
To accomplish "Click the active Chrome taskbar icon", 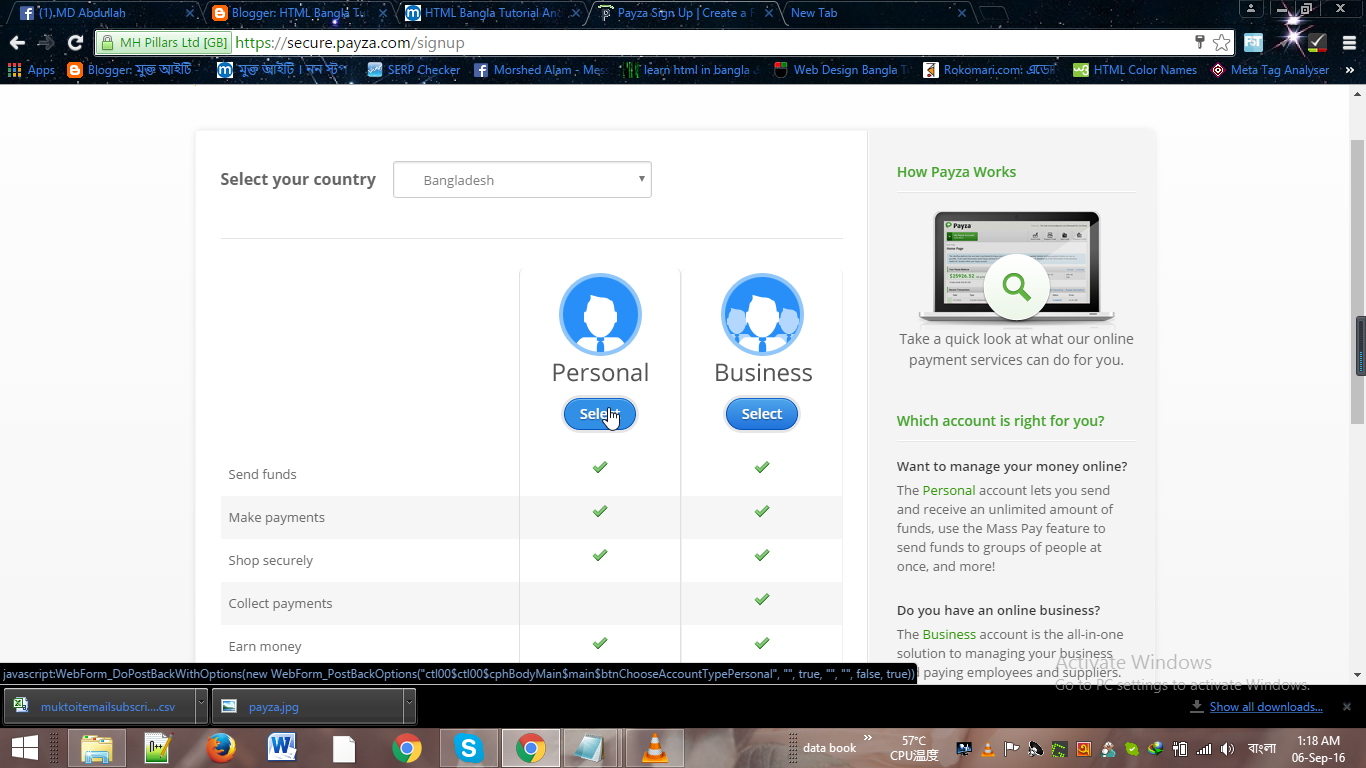I will click(x=530, y=748).
